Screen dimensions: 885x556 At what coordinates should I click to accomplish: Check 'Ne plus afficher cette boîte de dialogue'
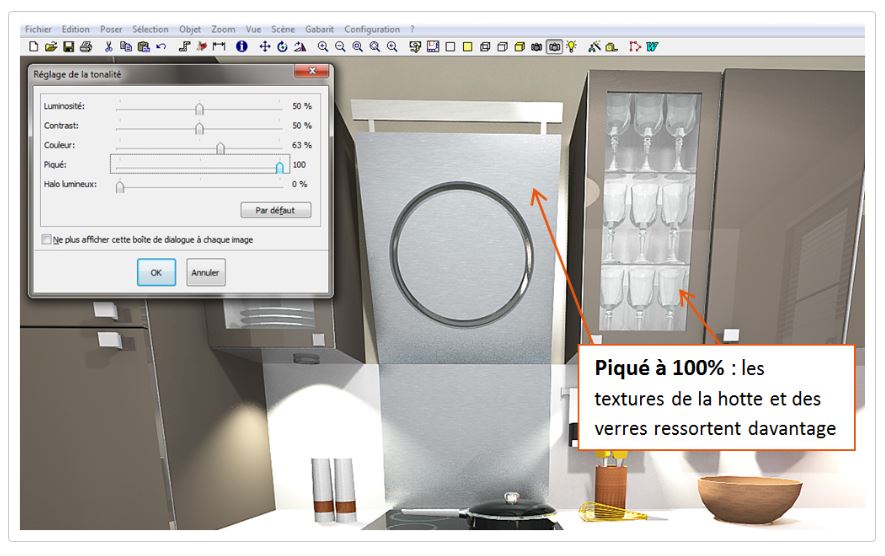[x=46, y=240]
